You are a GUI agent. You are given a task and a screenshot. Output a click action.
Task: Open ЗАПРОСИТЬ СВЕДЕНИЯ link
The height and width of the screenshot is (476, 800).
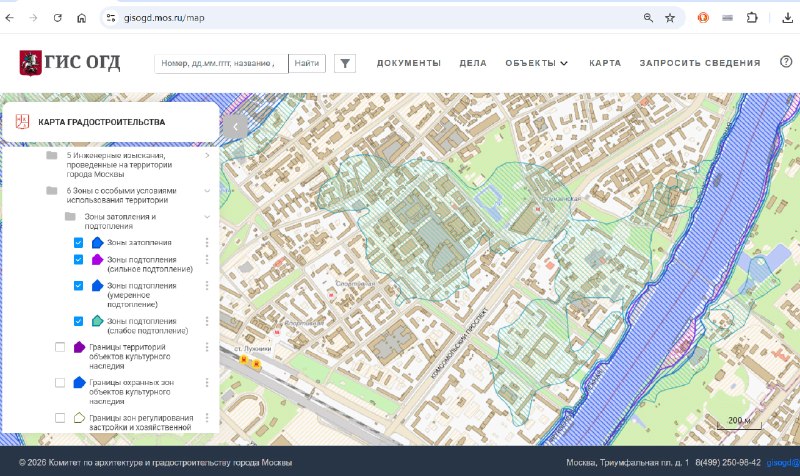click(700, 63)
